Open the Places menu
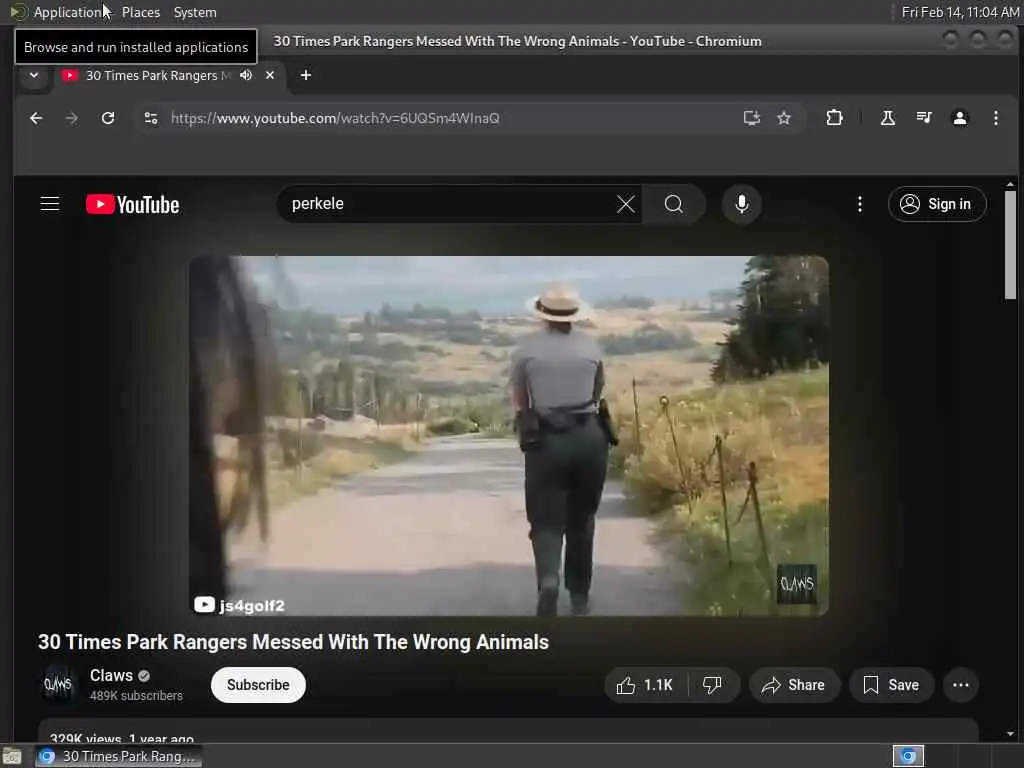This screenshot has height=768, width=1024. tap(140, 12)
